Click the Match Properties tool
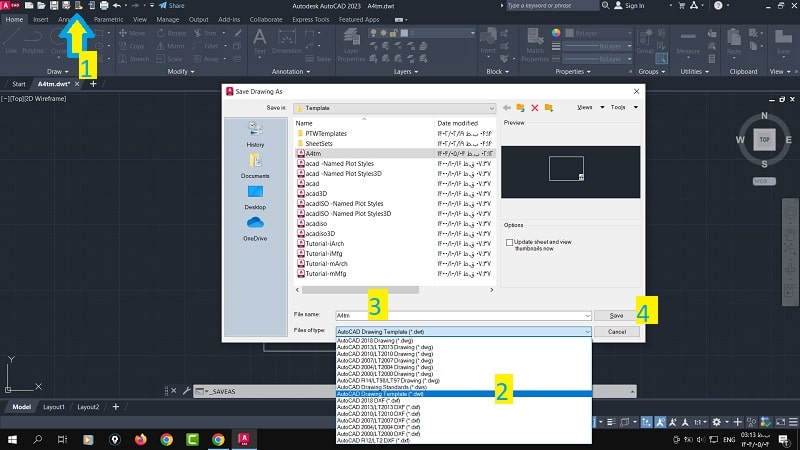The image size is (800, 450). point(535,45)
